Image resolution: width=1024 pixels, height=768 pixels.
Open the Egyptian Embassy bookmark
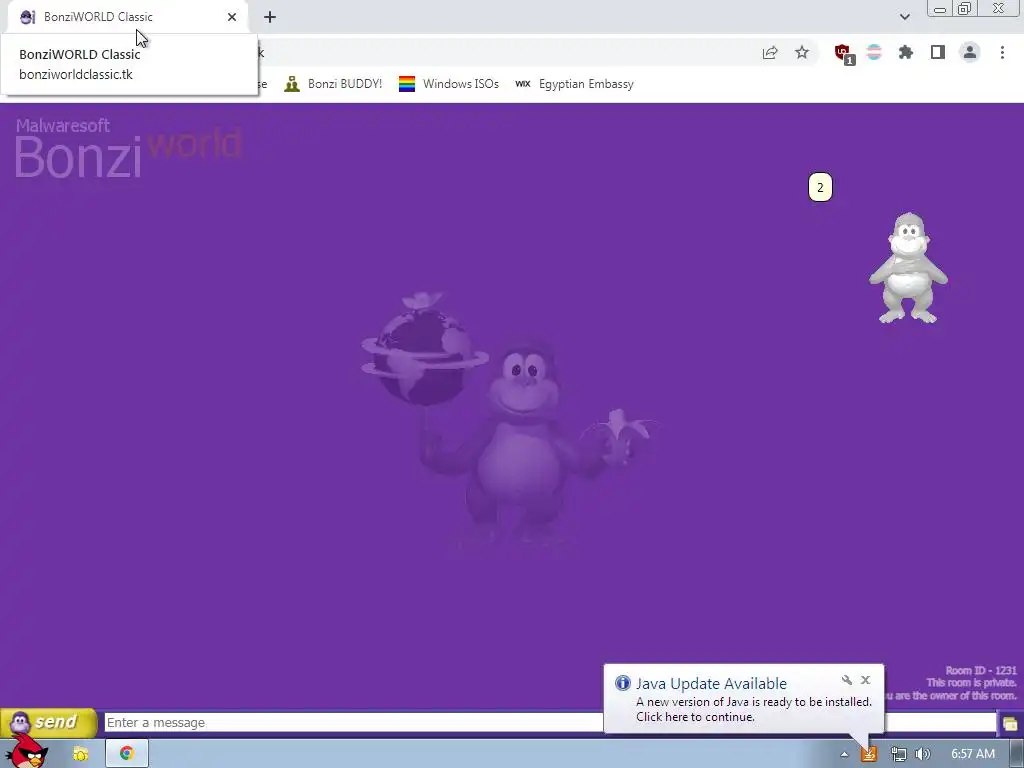[574, 84]
